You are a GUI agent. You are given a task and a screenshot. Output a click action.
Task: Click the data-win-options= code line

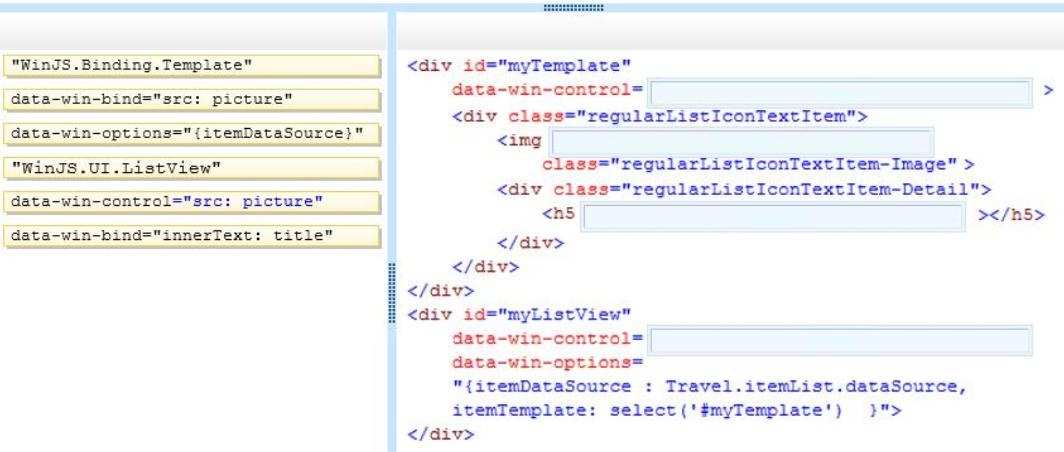click(547, 362)
